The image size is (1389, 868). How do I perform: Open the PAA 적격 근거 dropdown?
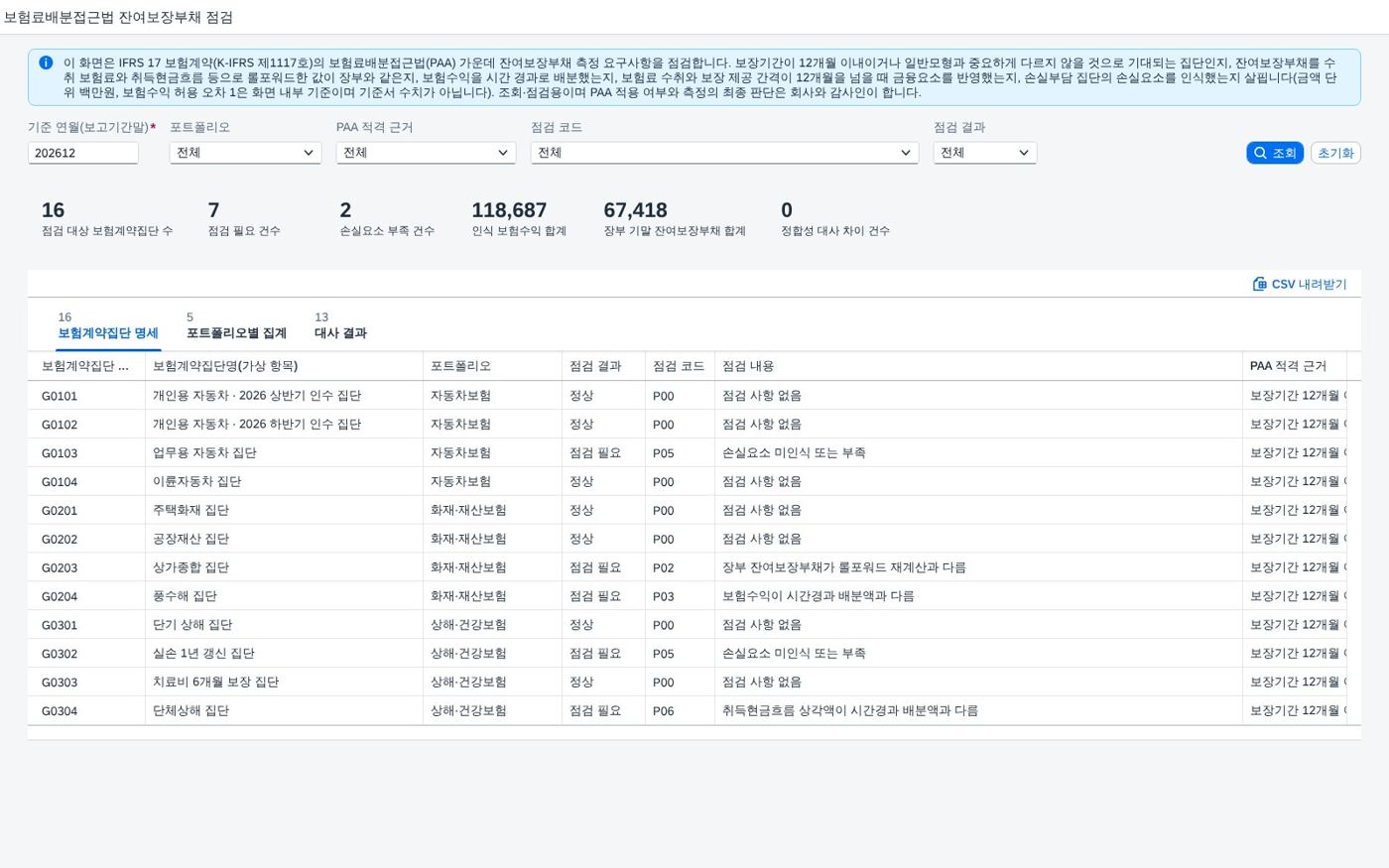coord(426,153)
